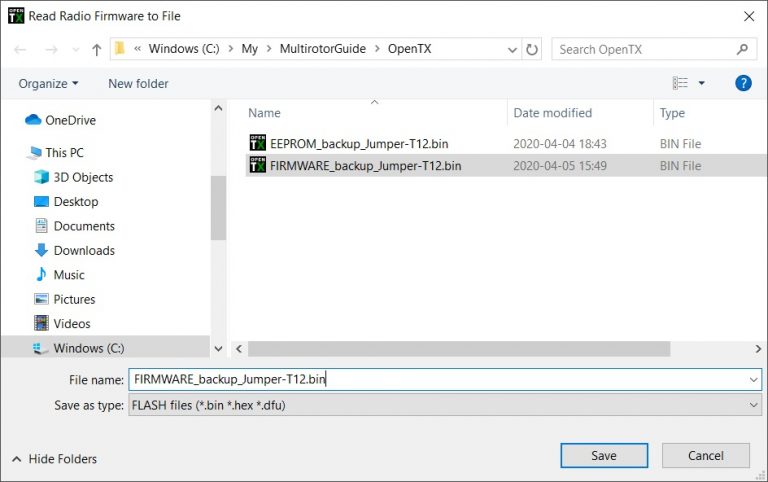
Task: Sort files by the Name column
Action: point(264,113)
